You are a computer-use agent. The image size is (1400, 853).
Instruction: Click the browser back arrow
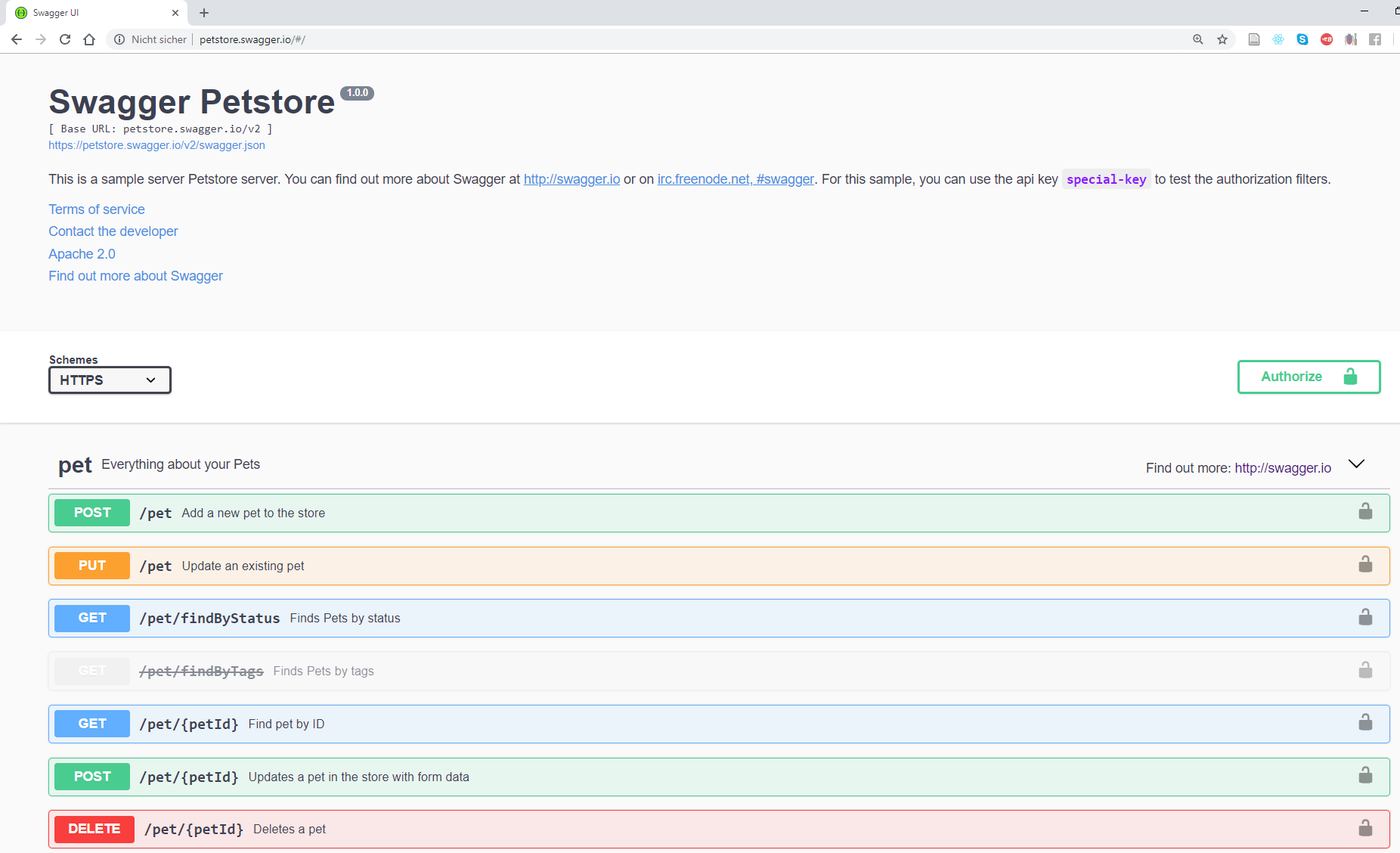point(17,39)
